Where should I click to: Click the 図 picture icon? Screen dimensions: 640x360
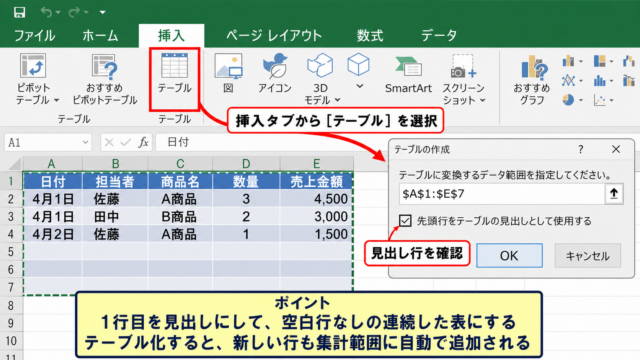pyautogui.click(x=228, y=66)
